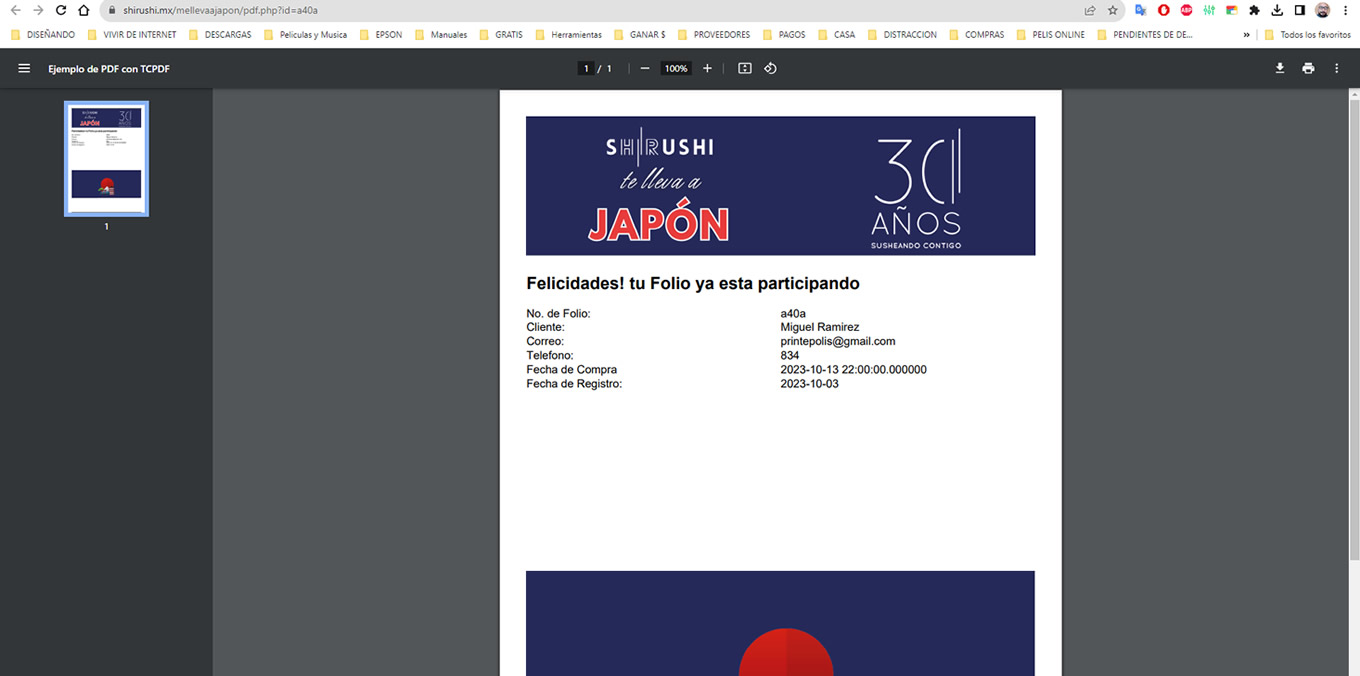The width and height of the screenshot is (1360, 676).
Task: Expand hidden bookmarks with the chevron
Action: pyautogui.click(x=1246, y=34)
